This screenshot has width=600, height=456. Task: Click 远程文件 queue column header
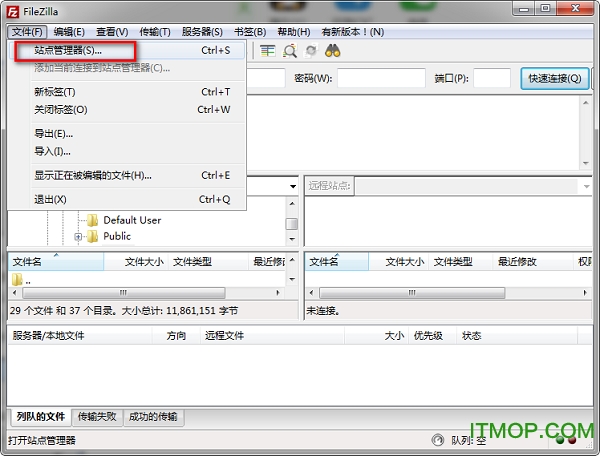click(x=272, y=336)
